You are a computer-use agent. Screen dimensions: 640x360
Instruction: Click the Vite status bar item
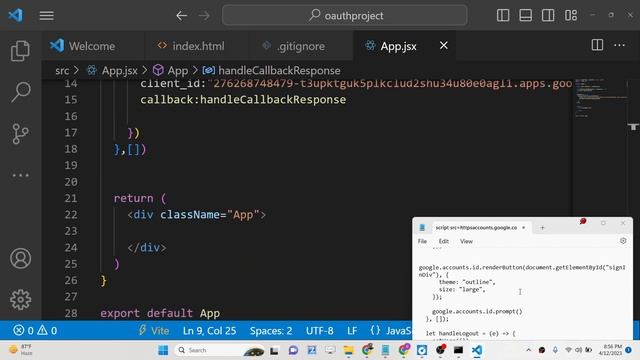tap(154, 330)
